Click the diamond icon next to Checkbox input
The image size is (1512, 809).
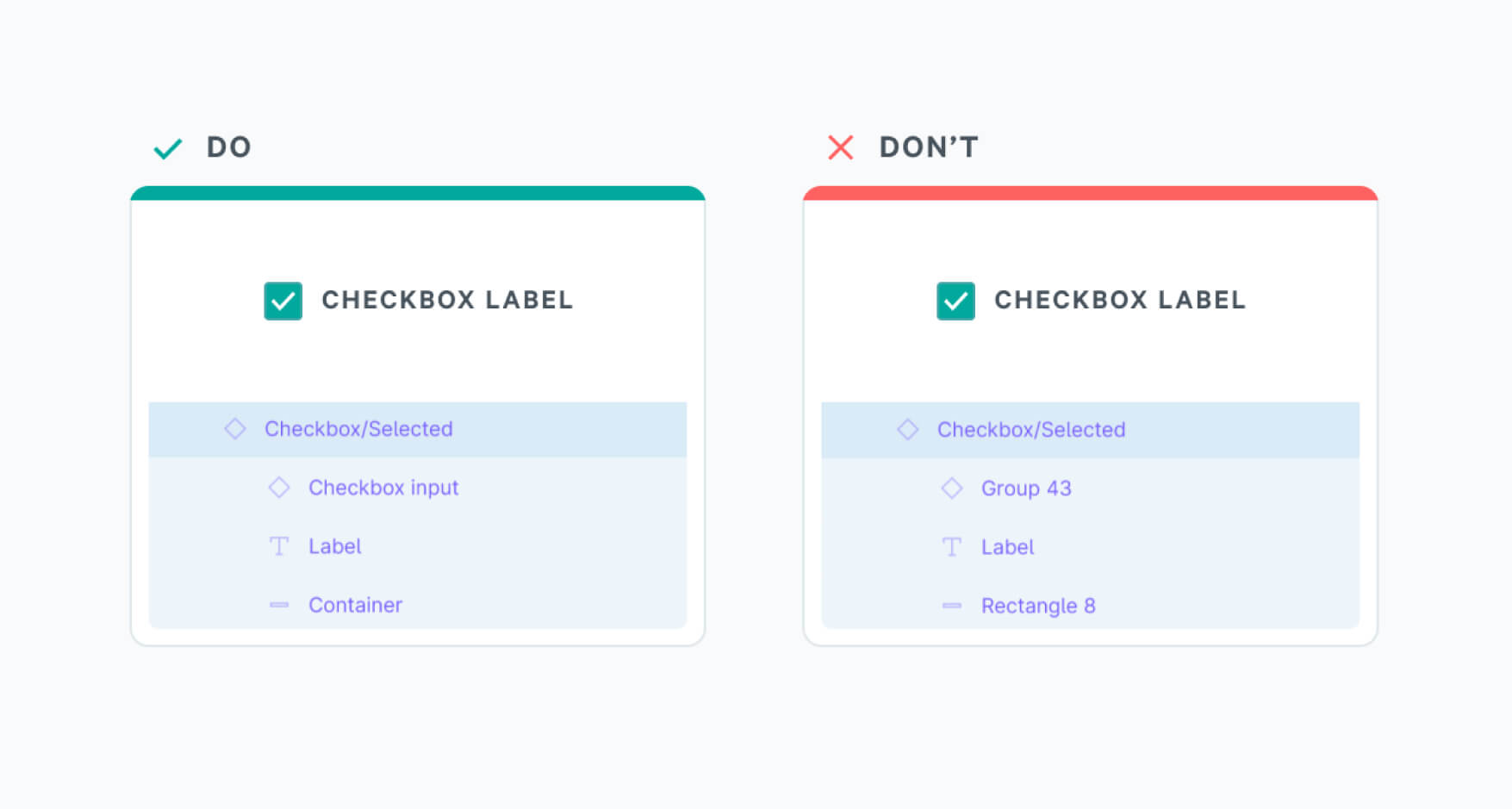pos(279,488)
